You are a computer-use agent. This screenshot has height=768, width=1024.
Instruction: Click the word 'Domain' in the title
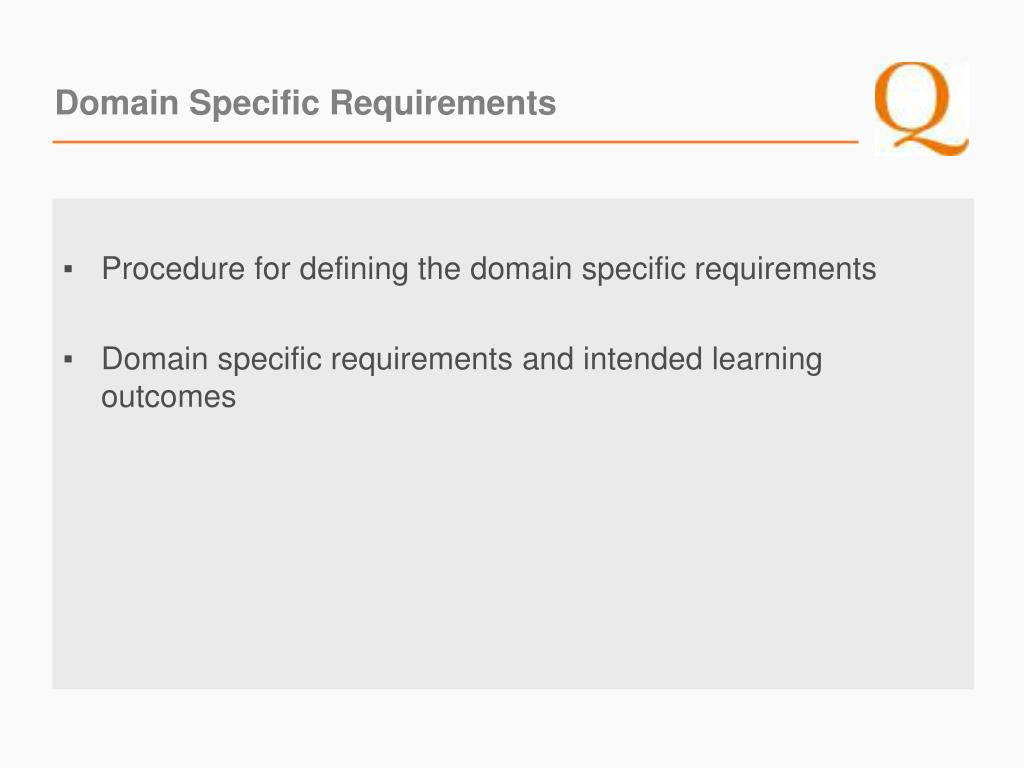coord(117,103)
